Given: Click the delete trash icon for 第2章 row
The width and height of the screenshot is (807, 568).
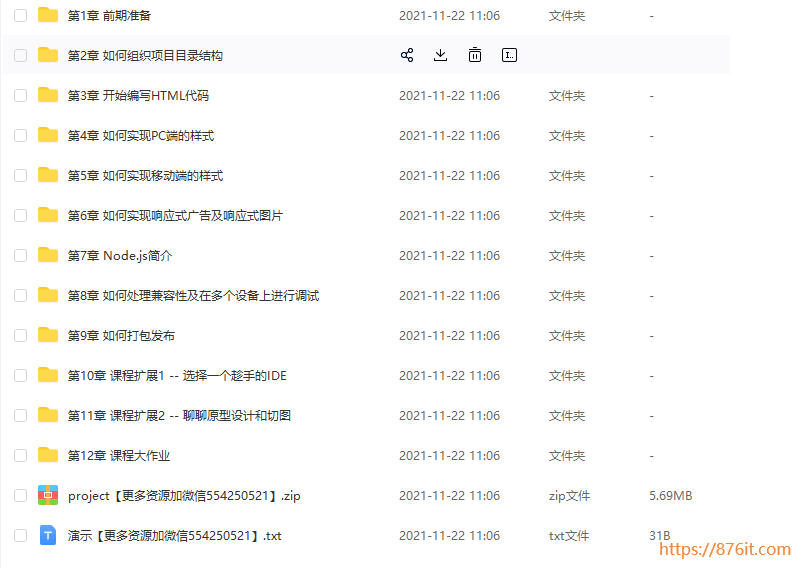Looking at the screenshot, I should pos(475,55).
